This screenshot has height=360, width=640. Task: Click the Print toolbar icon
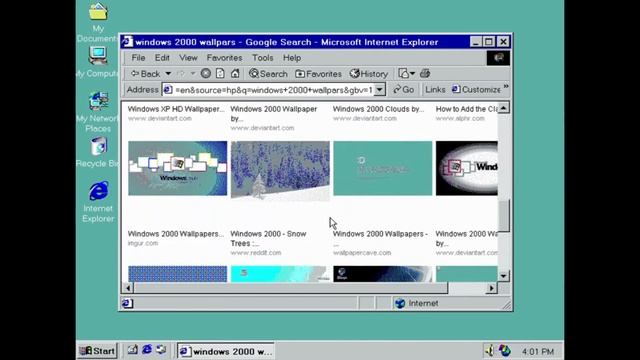click(x=425, y=73)
